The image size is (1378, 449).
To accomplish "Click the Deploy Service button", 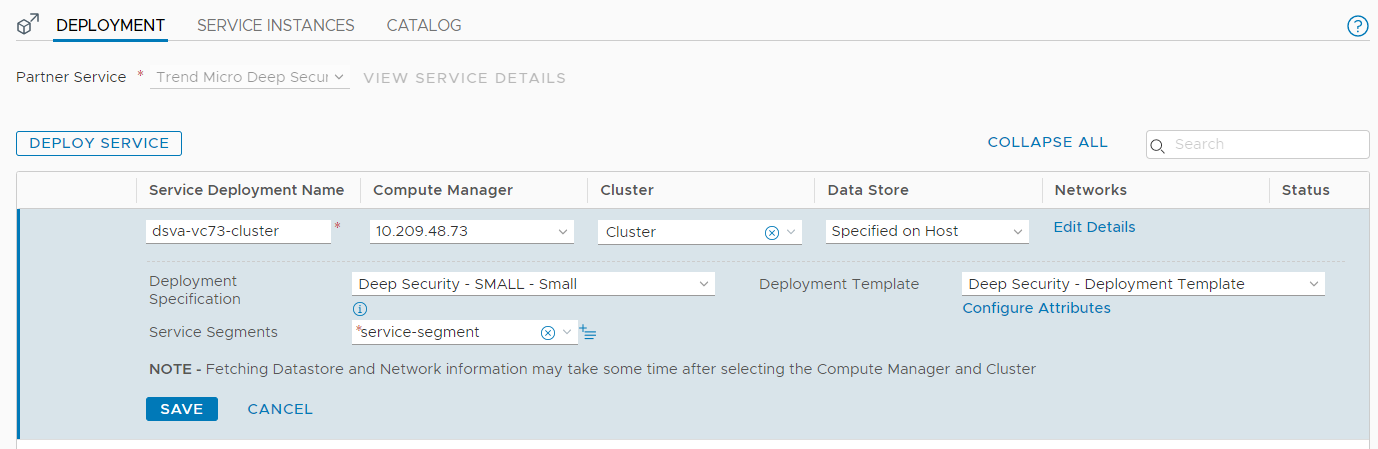I will coord(99,143).
